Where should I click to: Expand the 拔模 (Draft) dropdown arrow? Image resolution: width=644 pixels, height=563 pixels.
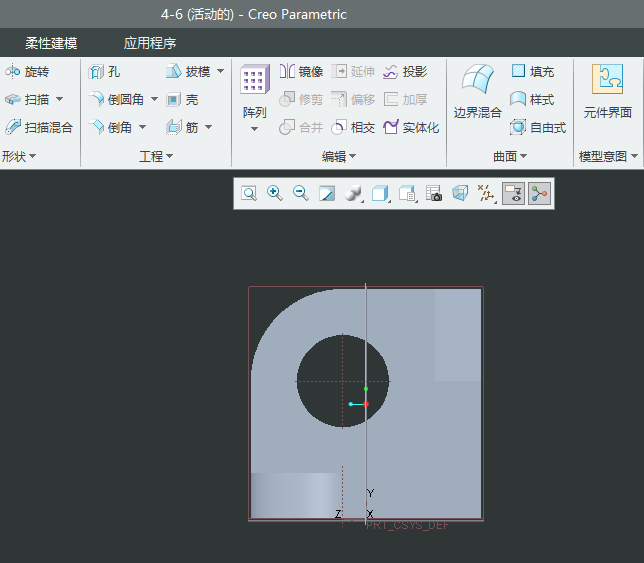point(221,71)
